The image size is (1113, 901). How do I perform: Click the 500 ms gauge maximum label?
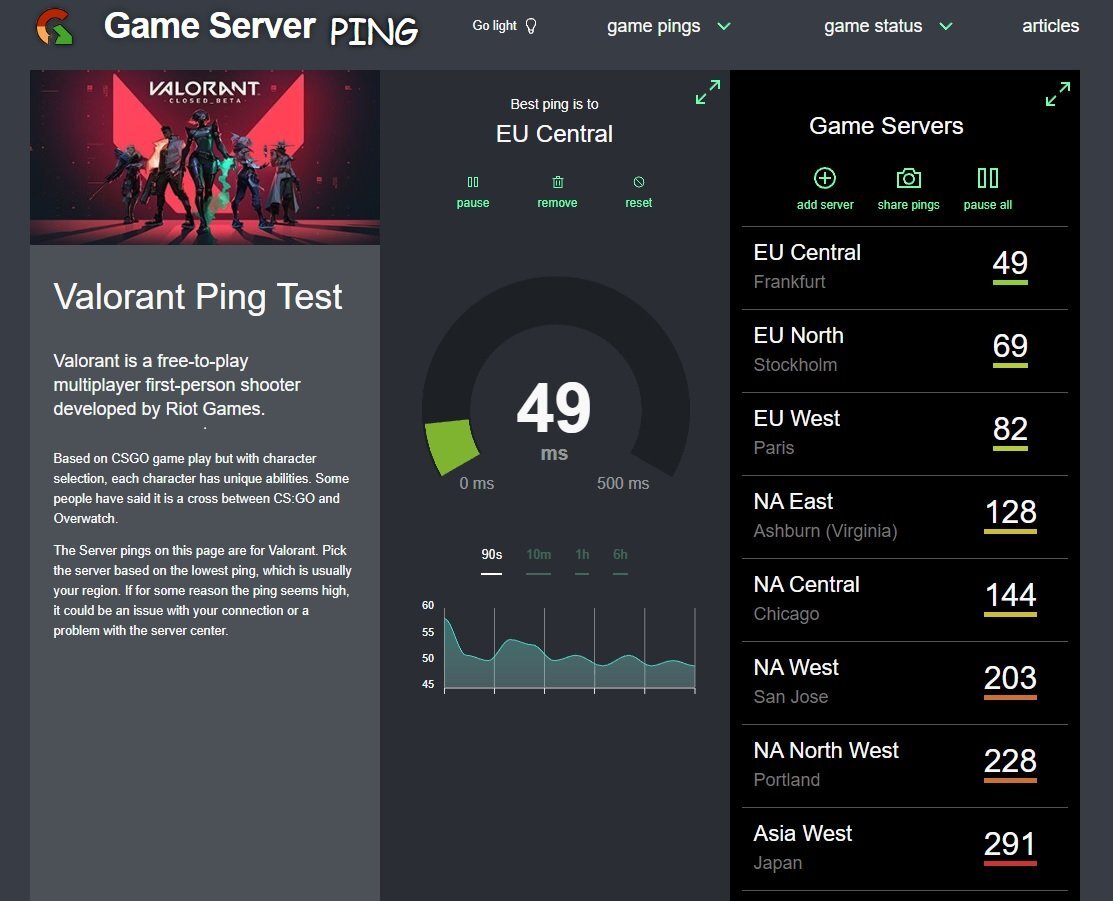(x=623, y=484)
